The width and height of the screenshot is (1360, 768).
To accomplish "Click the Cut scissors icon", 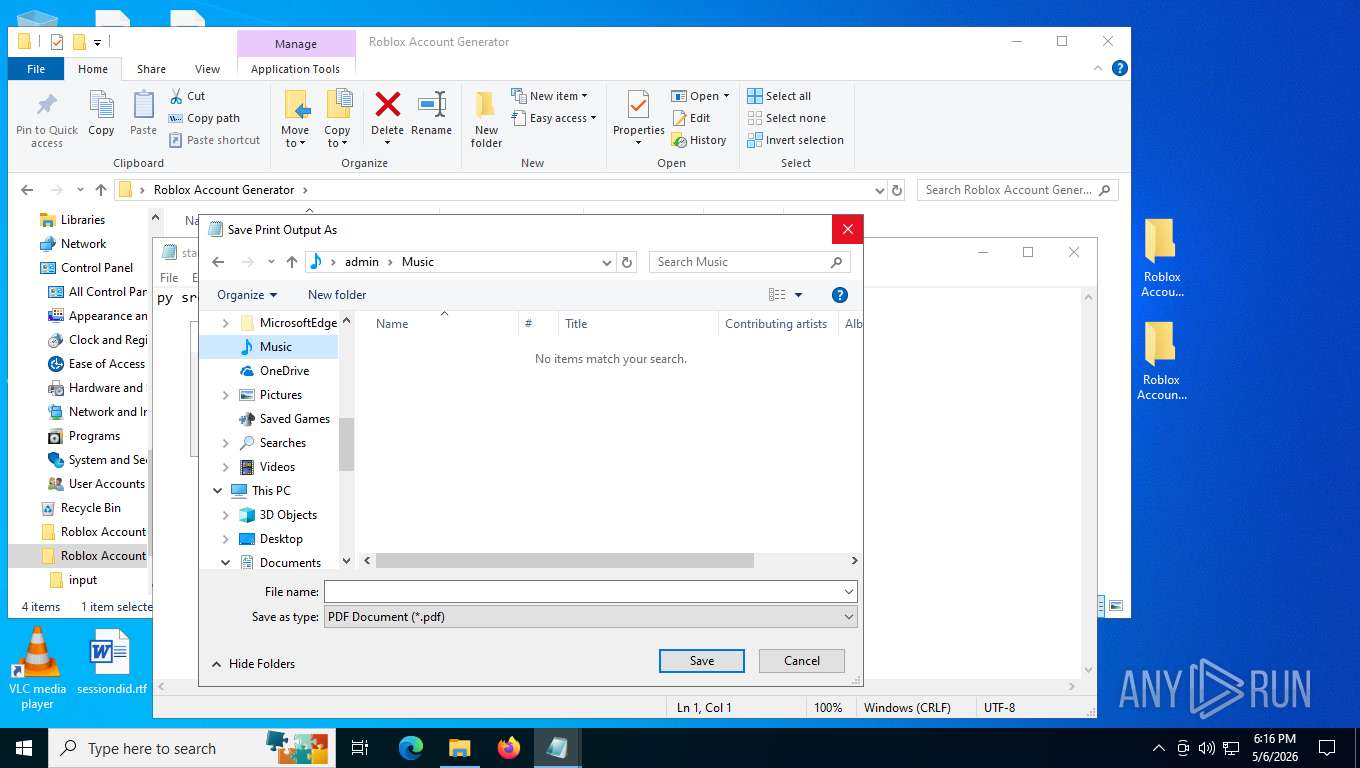I will pos(175,96).
